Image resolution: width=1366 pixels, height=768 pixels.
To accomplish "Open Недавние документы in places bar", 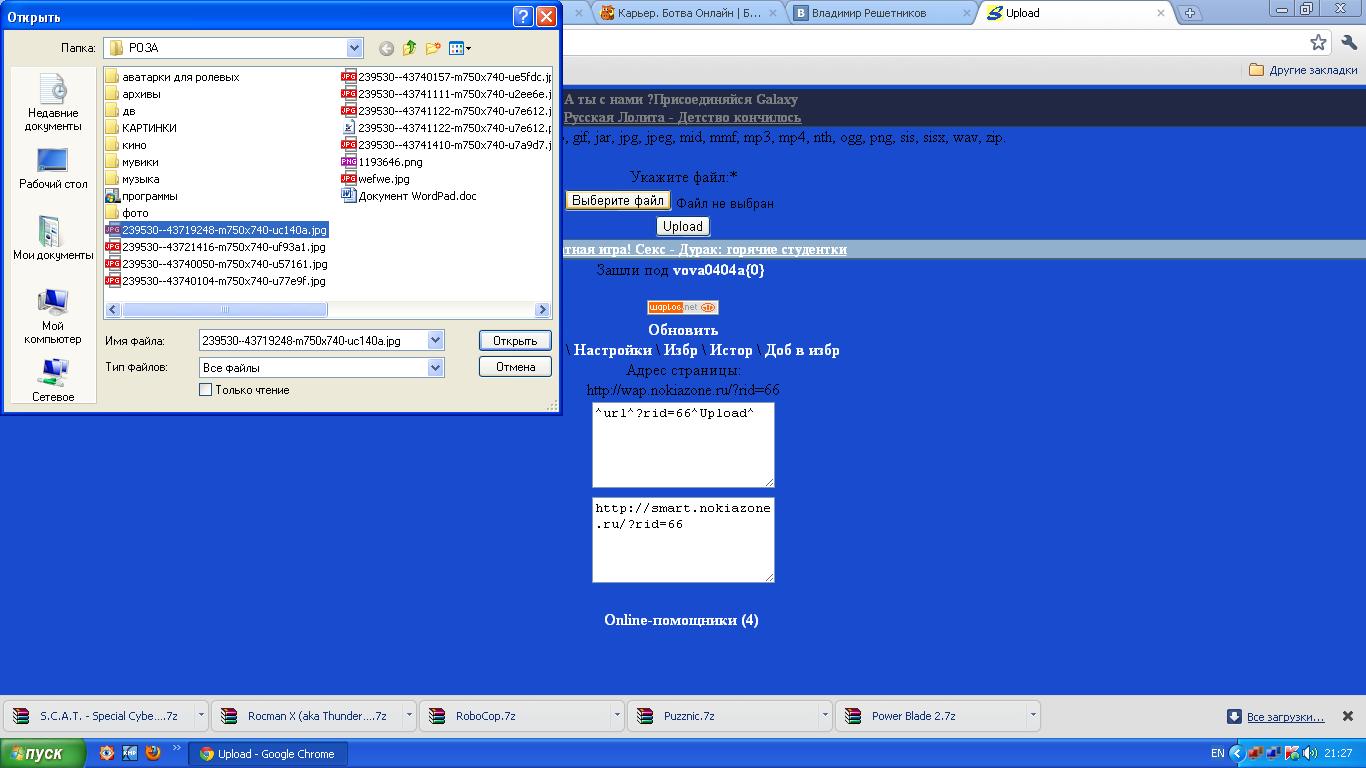I will coord(53,102).
